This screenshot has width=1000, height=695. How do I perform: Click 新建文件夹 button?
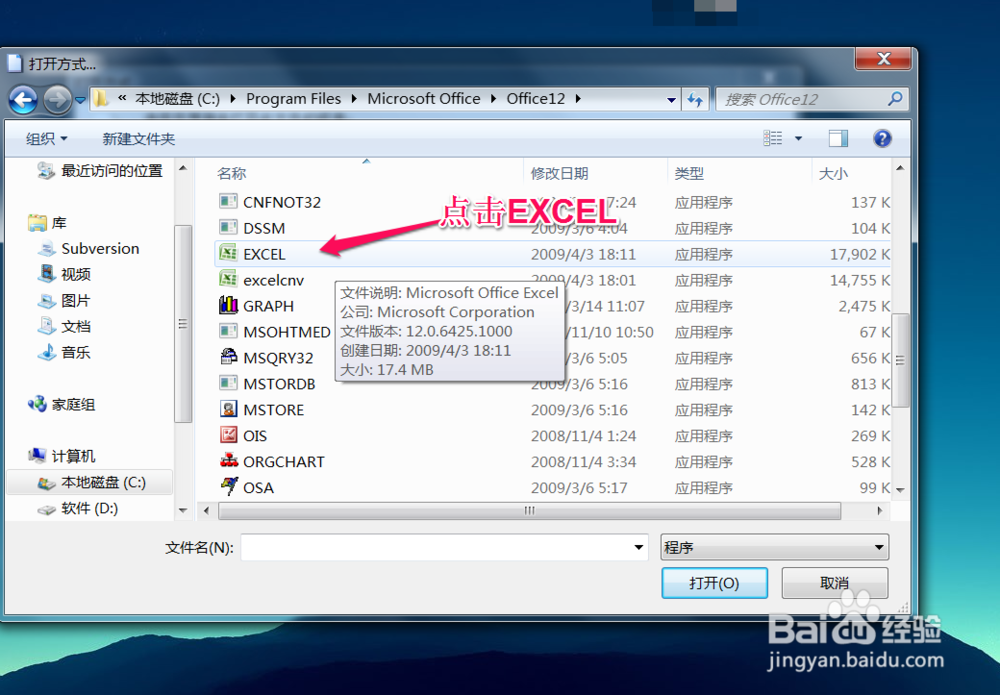point(138,138)
